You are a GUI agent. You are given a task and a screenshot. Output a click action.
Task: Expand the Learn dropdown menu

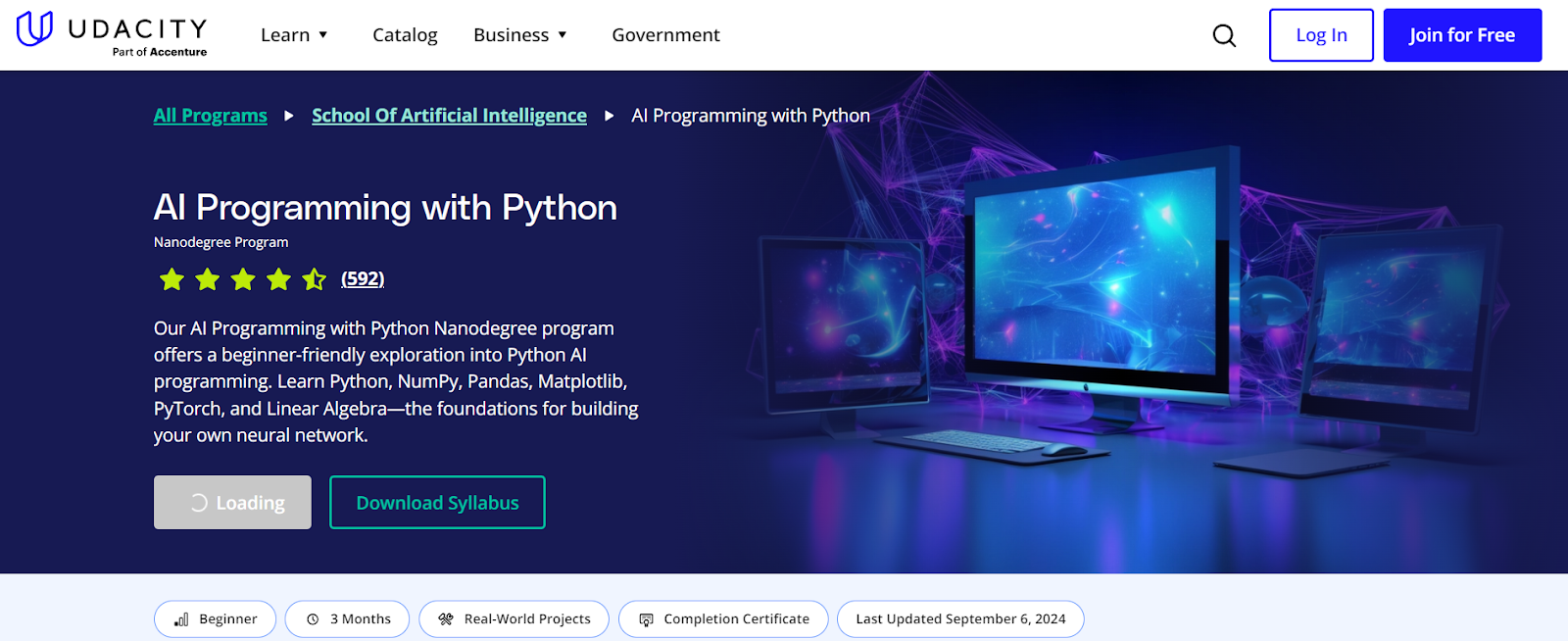pyautogui.click(x=294, y=35)
